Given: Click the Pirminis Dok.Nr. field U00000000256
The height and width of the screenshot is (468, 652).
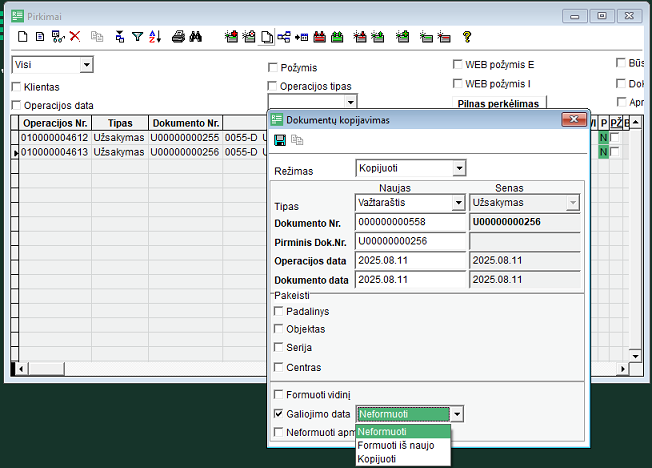Looking at the screenshot, I should point(410,241).
